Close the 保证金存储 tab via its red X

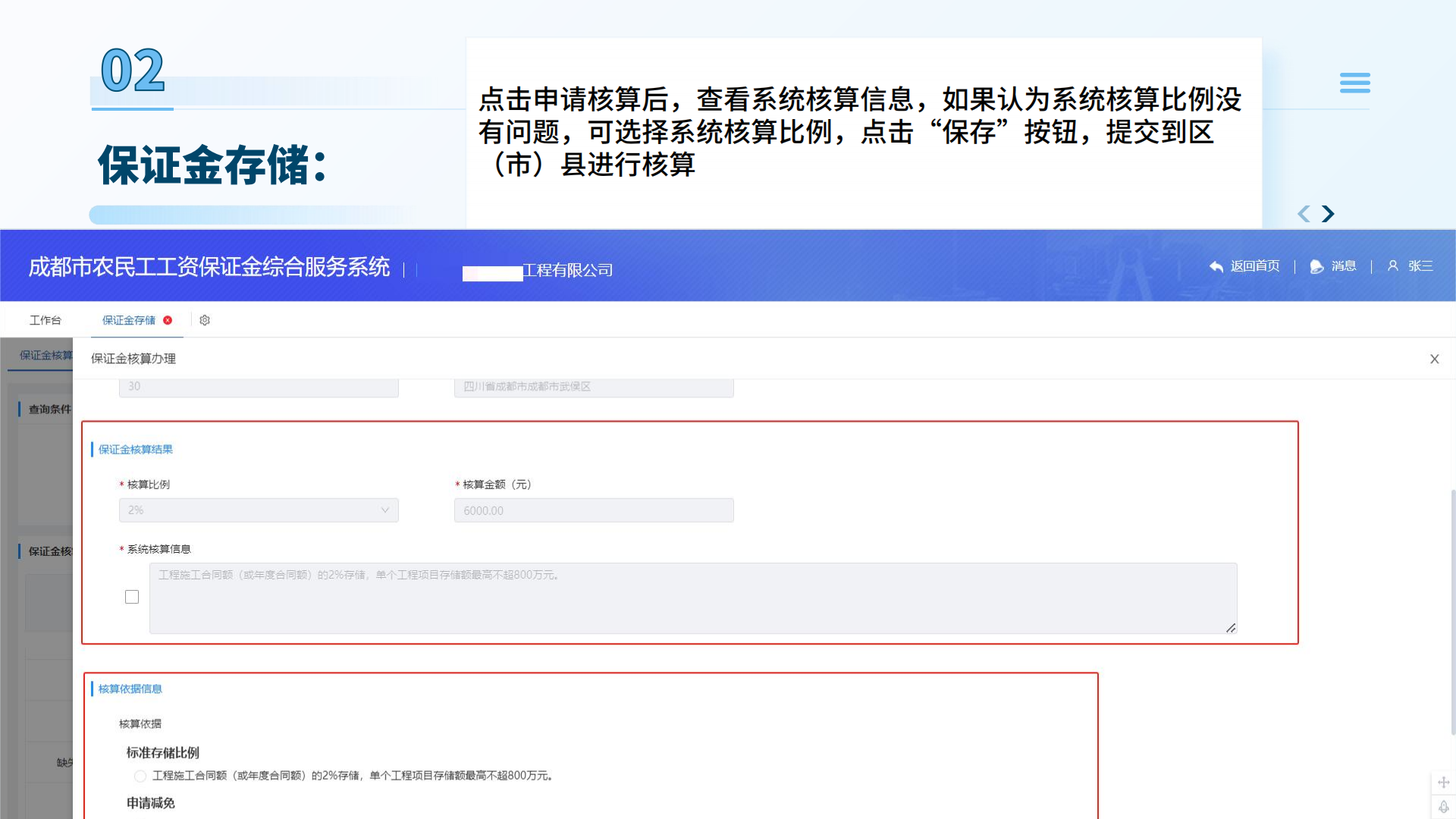coord(168,320)
